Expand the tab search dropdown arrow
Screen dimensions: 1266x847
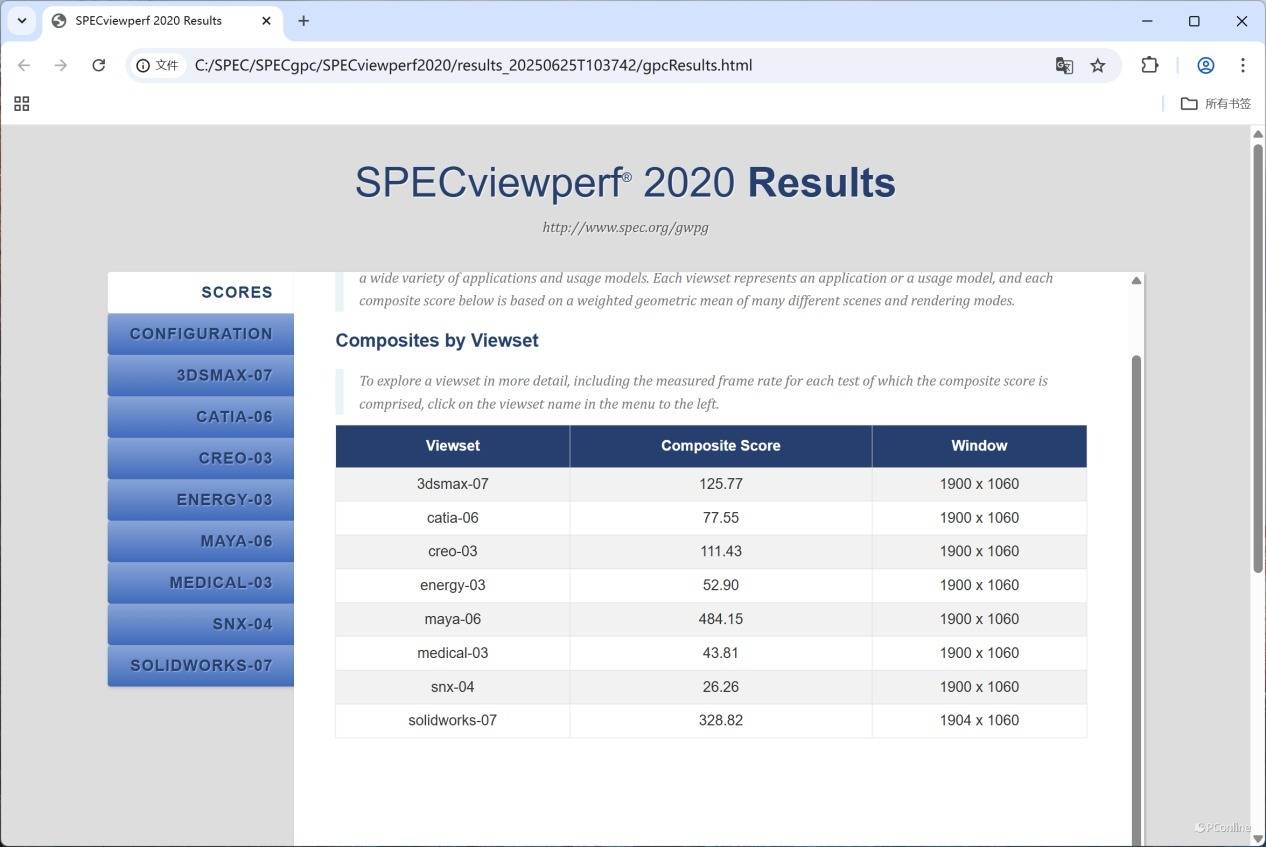coord(21,20)
